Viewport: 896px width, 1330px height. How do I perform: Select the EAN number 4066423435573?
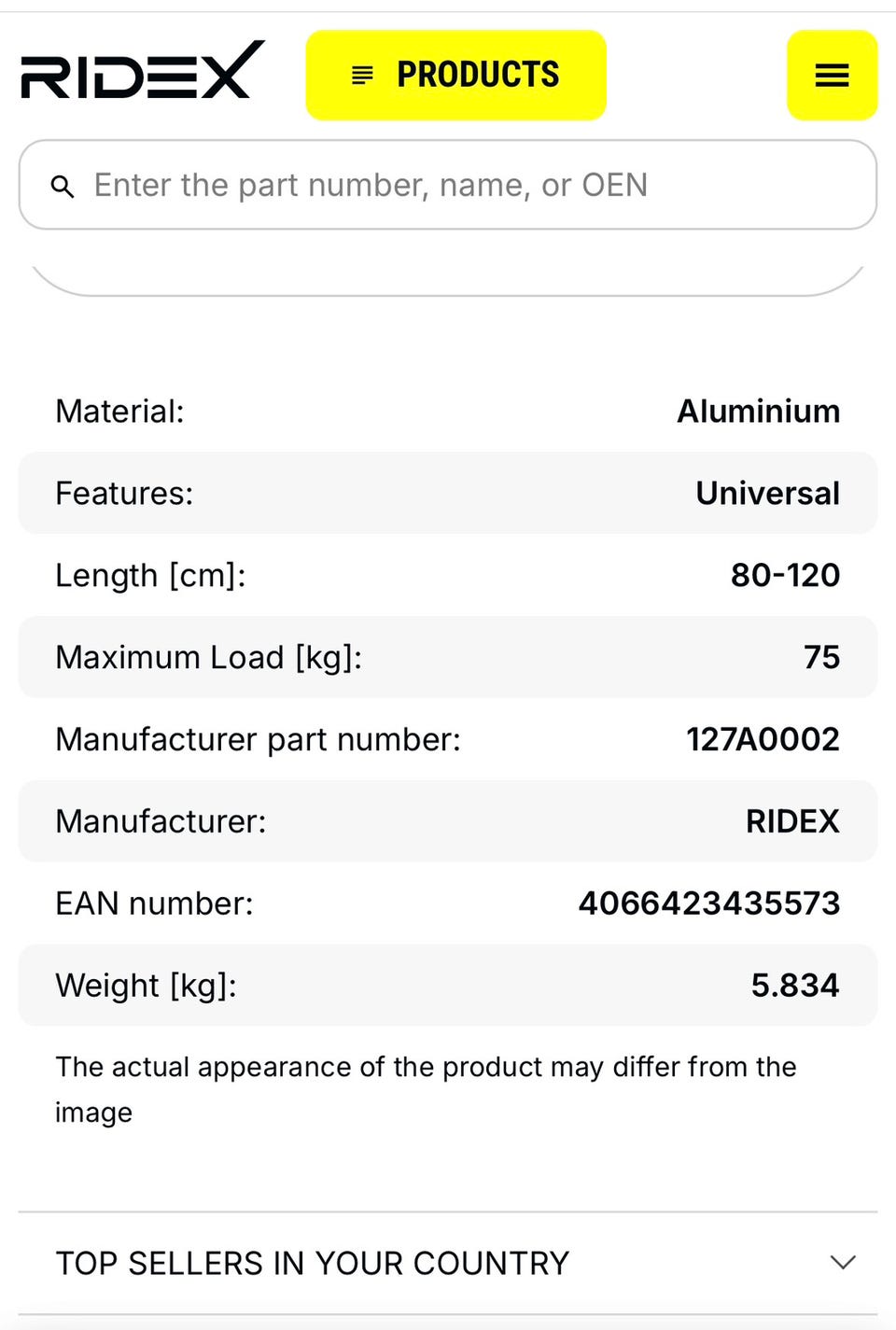(x=709, y=903)
